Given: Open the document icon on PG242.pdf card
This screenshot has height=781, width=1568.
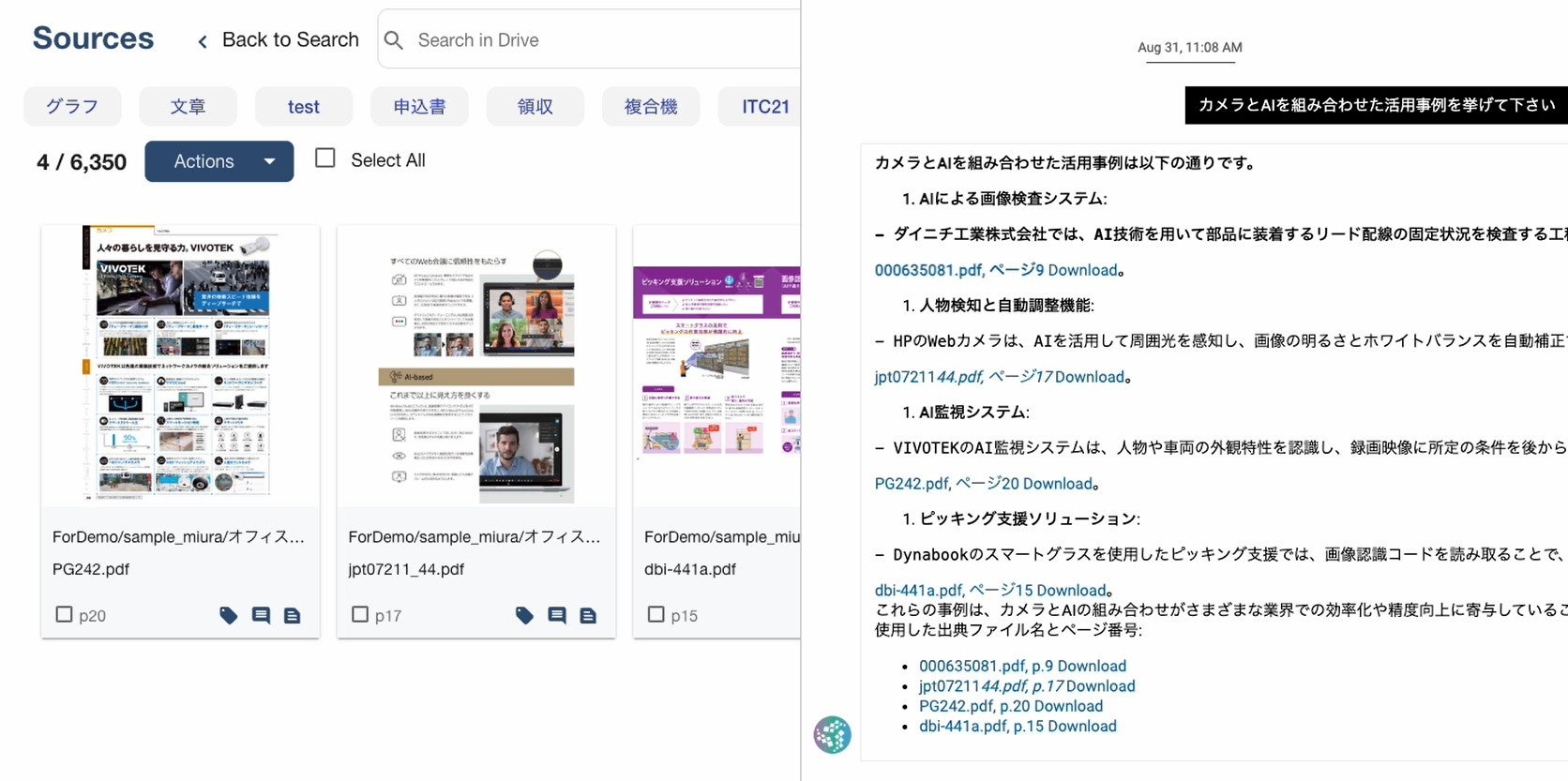Looking at the screenshot, I should click(292, 615).
